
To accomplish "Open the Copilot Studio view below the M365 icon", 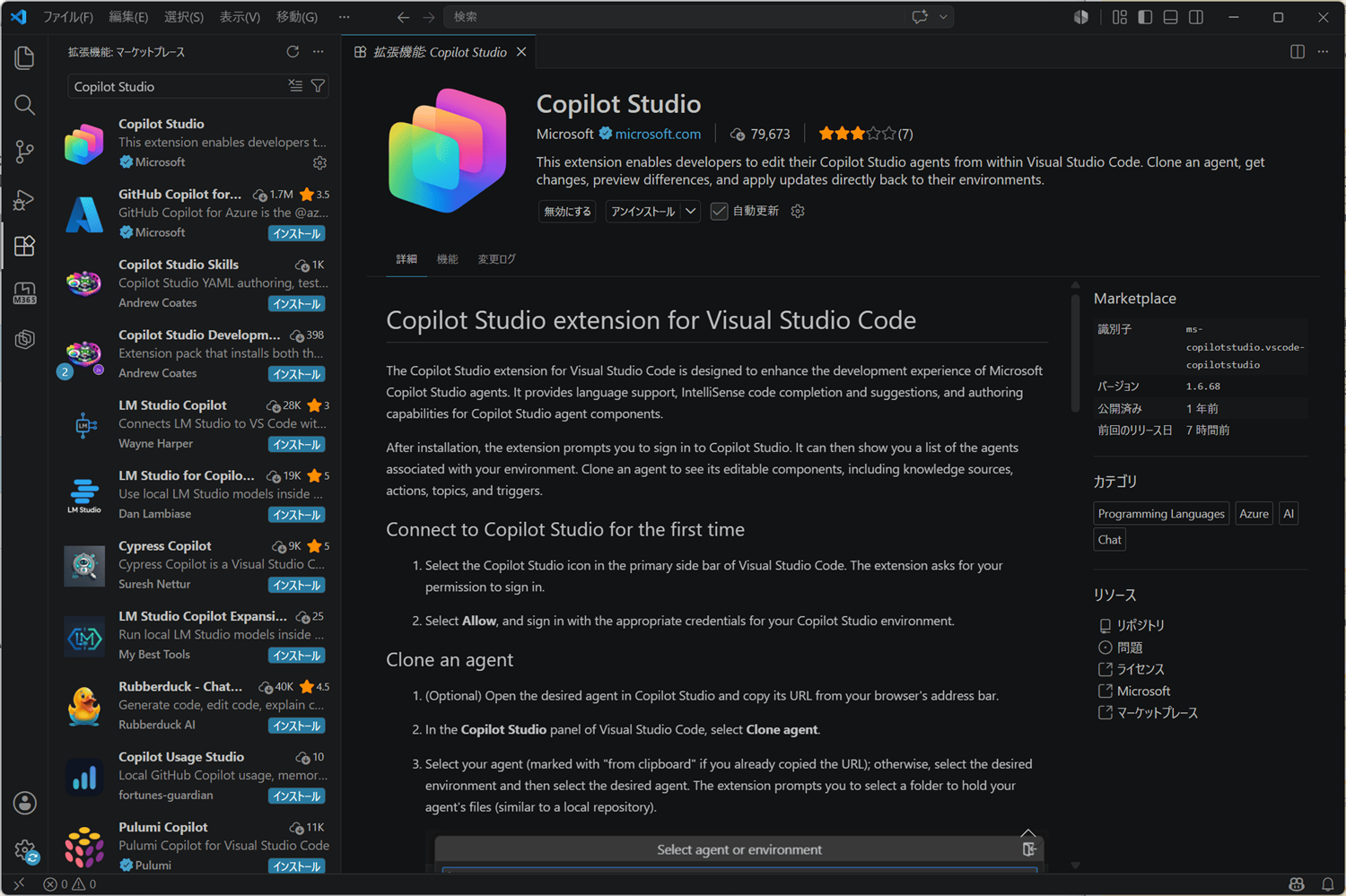I will coord(25,339).
